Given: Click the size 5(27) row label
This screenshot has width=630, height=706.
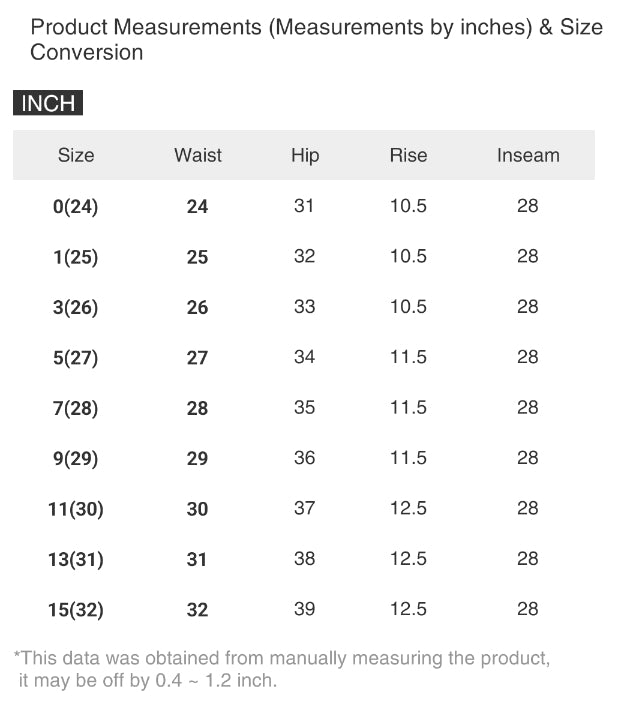Looking at the screenshot, I should 76,358.
